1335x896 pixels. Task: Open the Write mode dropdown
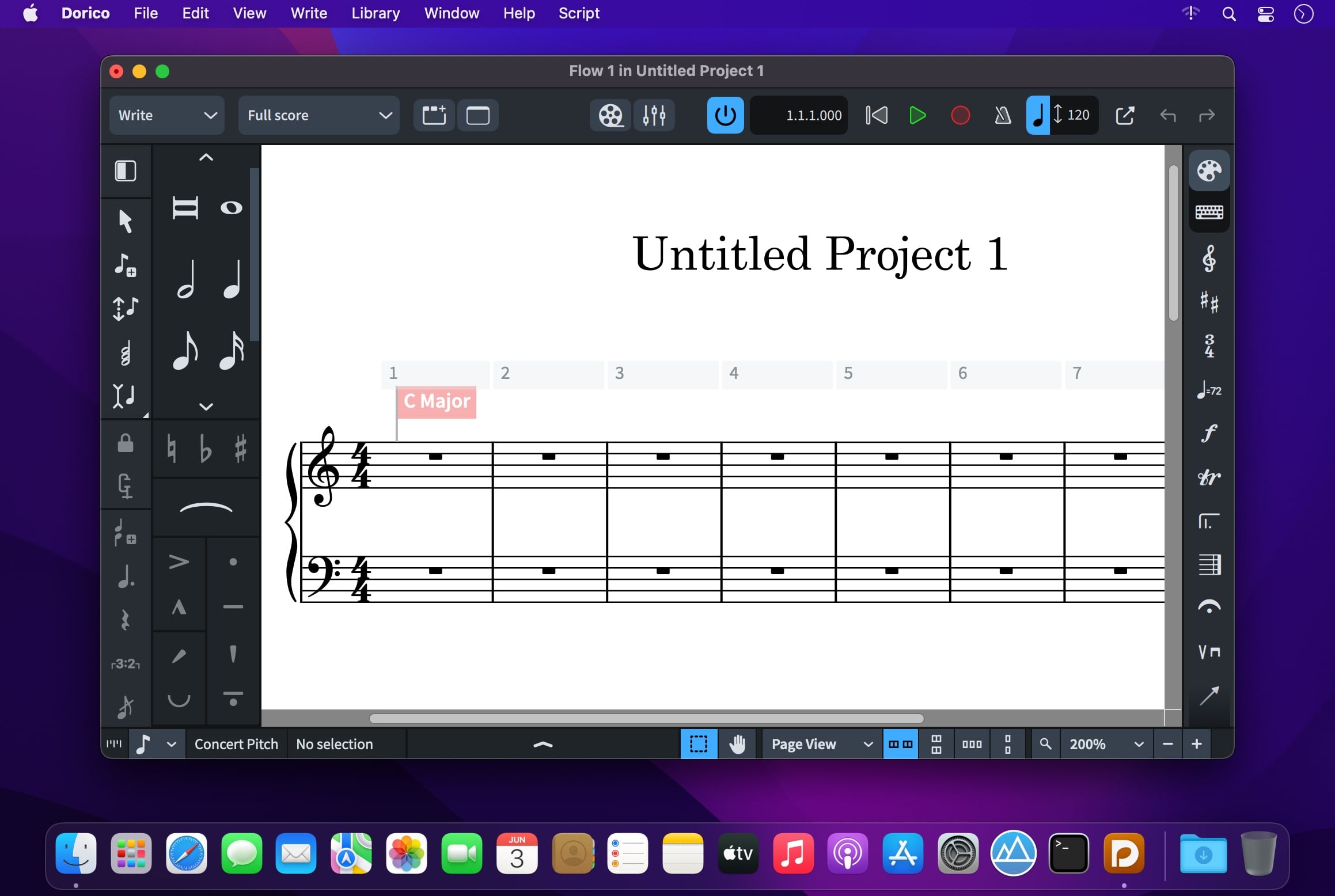pos(166,116)
